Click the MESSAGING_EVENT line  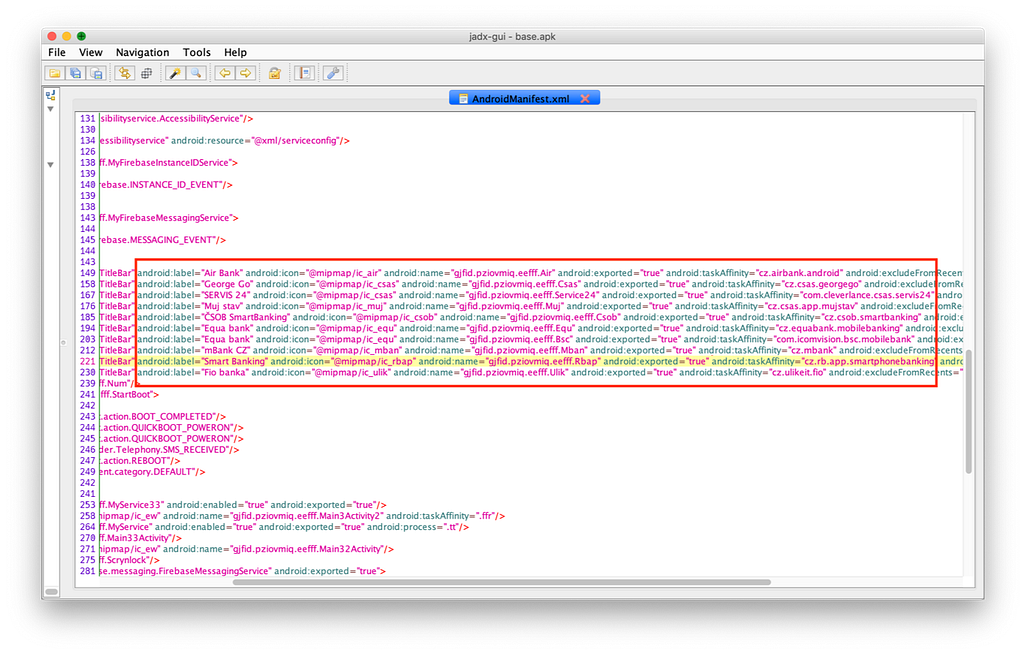(163, 240)
